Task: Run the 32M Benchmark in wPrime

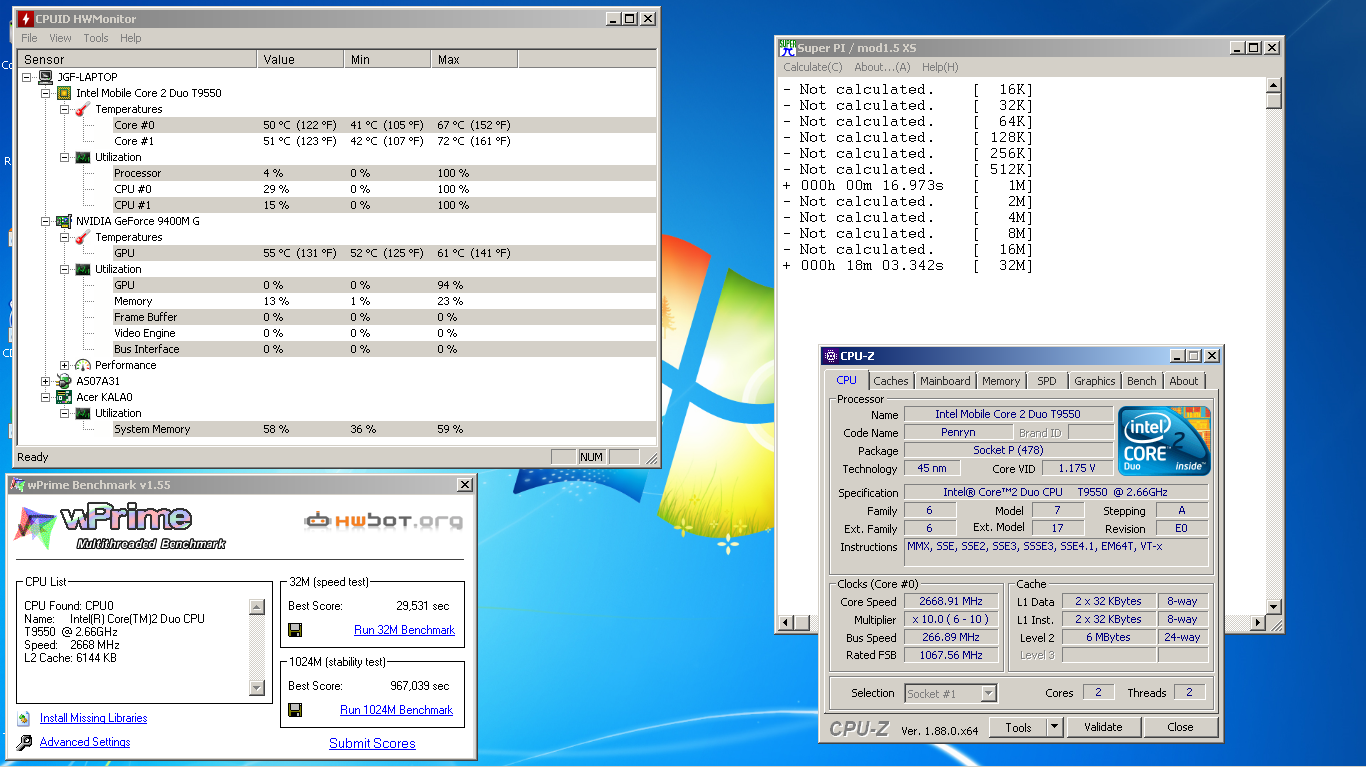Action: [404, 630]
